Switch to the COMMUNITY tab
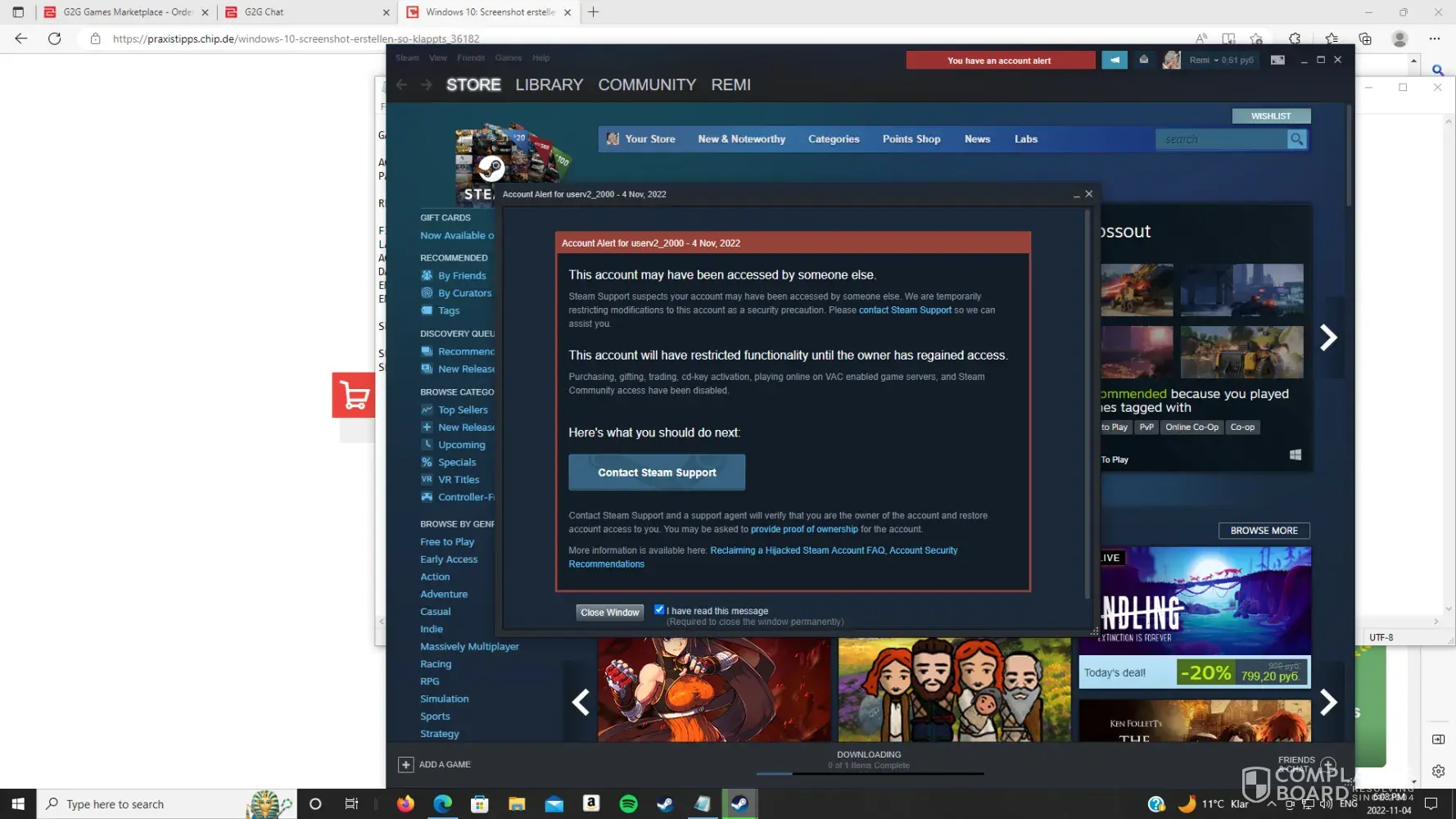Image resolution: width=1456 pixels, height=819 pixels. coord(647,85)
